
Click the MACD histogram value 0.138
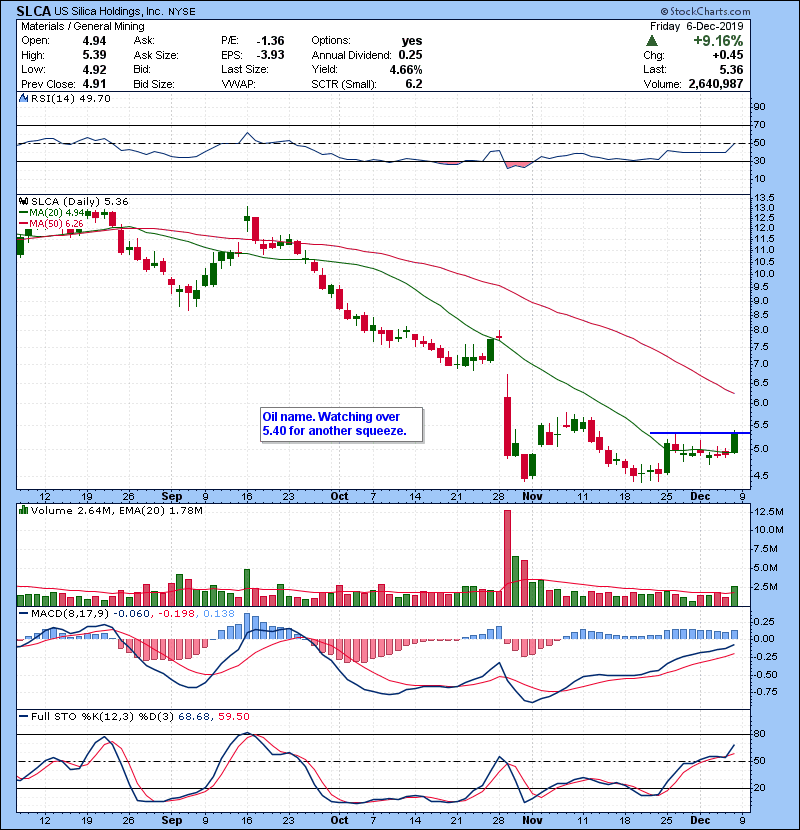[x=219, y=614]
